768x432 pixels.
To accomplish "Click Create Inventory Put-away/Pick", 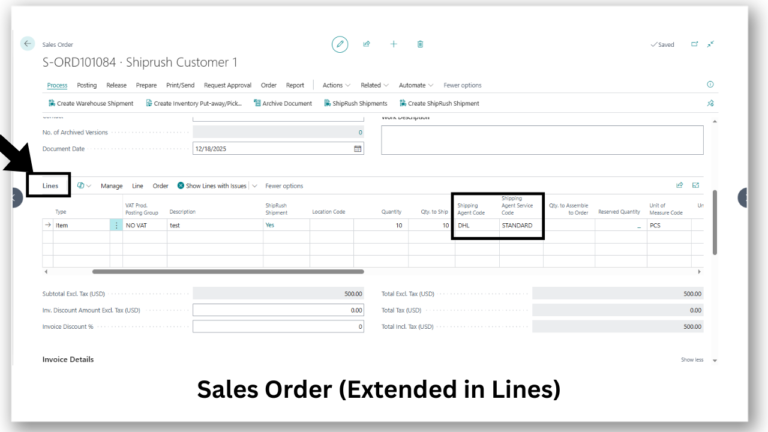I will point(193,103).
